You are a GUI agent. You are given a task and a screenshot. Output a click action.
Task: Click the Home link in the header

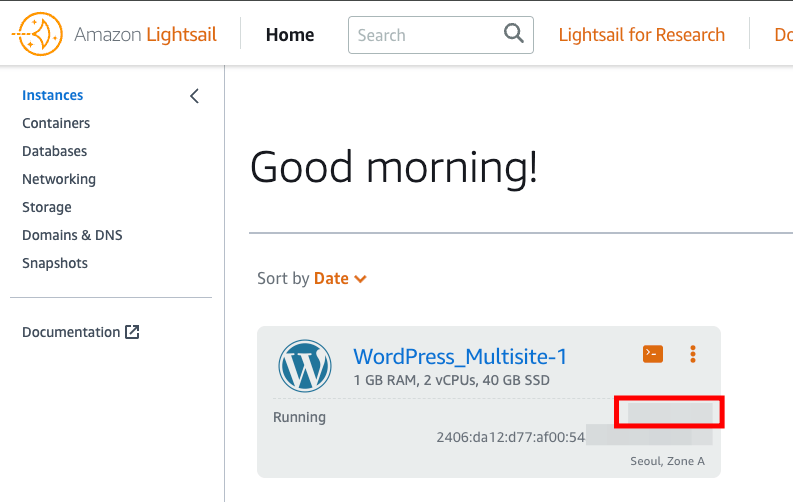[x=290, y=35]
